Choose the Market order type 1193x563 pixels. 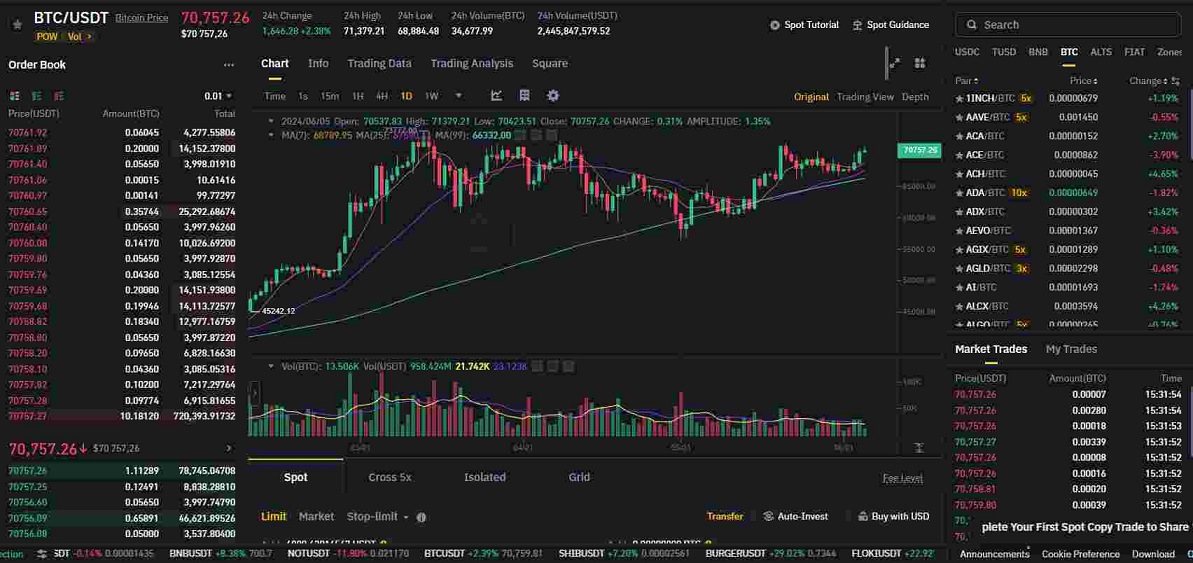(316, 517)
